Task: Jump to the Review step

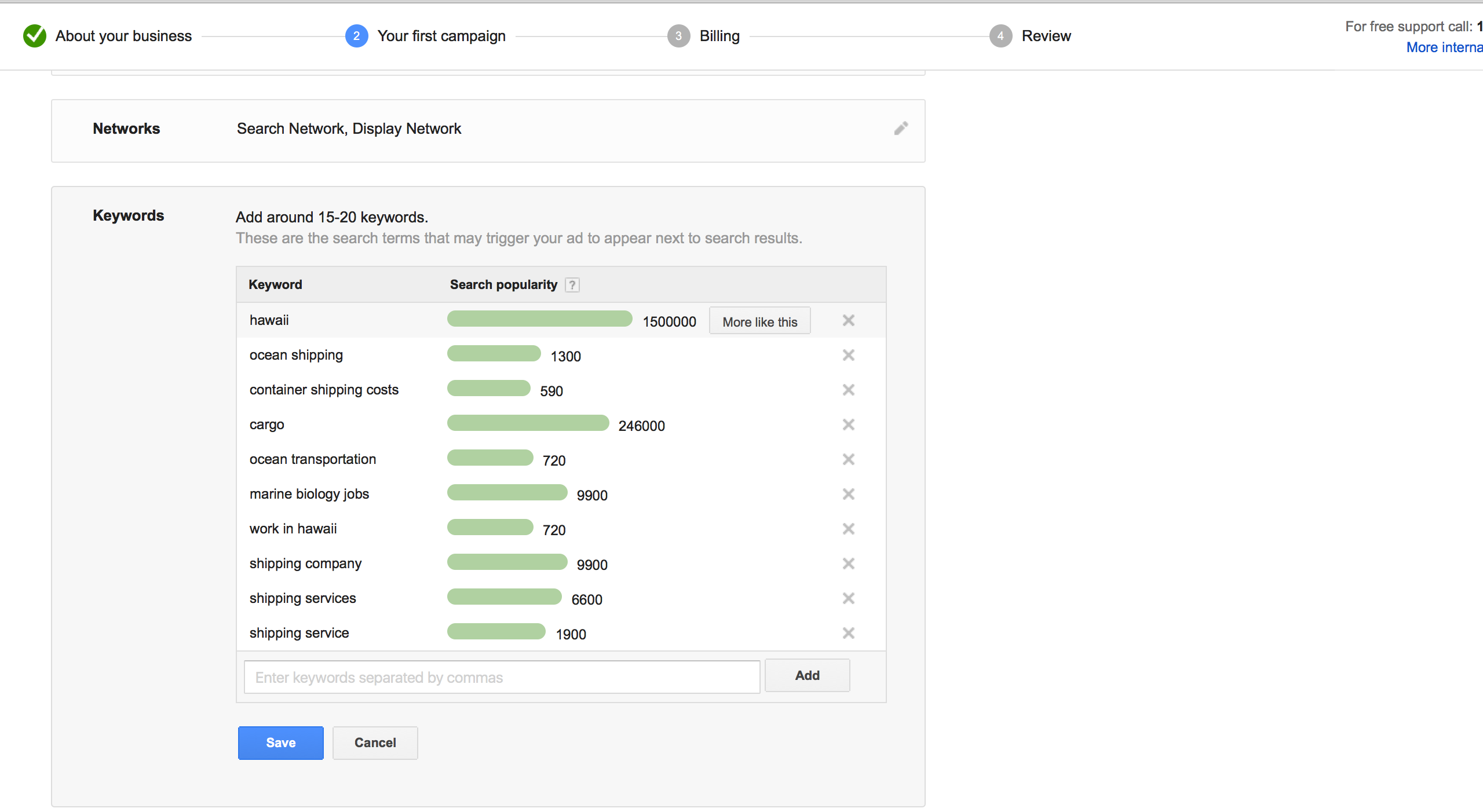Action: (x=1046, y=36)
